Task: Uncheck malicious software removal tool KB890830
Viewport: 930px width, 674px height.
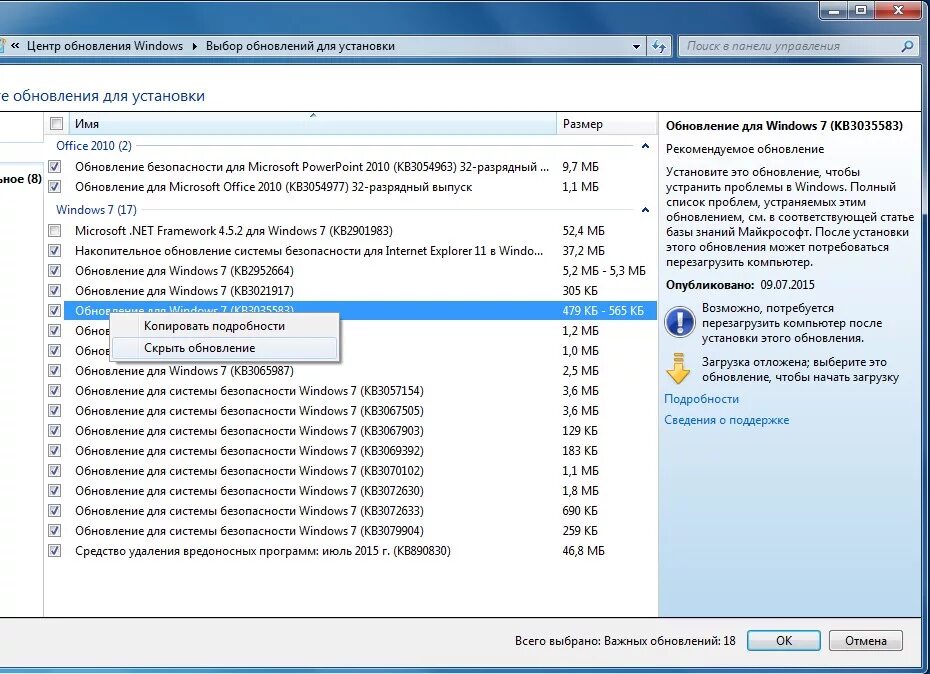Action: [x=55, y=551]
